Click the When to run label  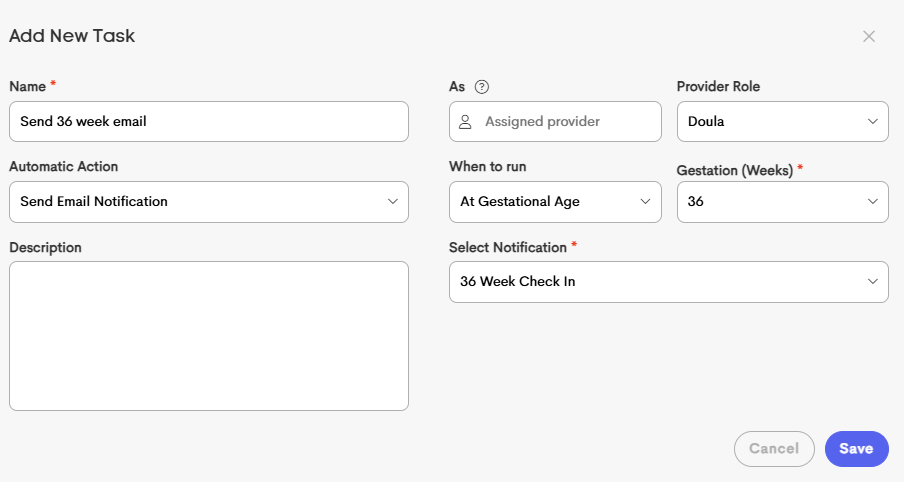pyautogui.click(x=488, y=167)
